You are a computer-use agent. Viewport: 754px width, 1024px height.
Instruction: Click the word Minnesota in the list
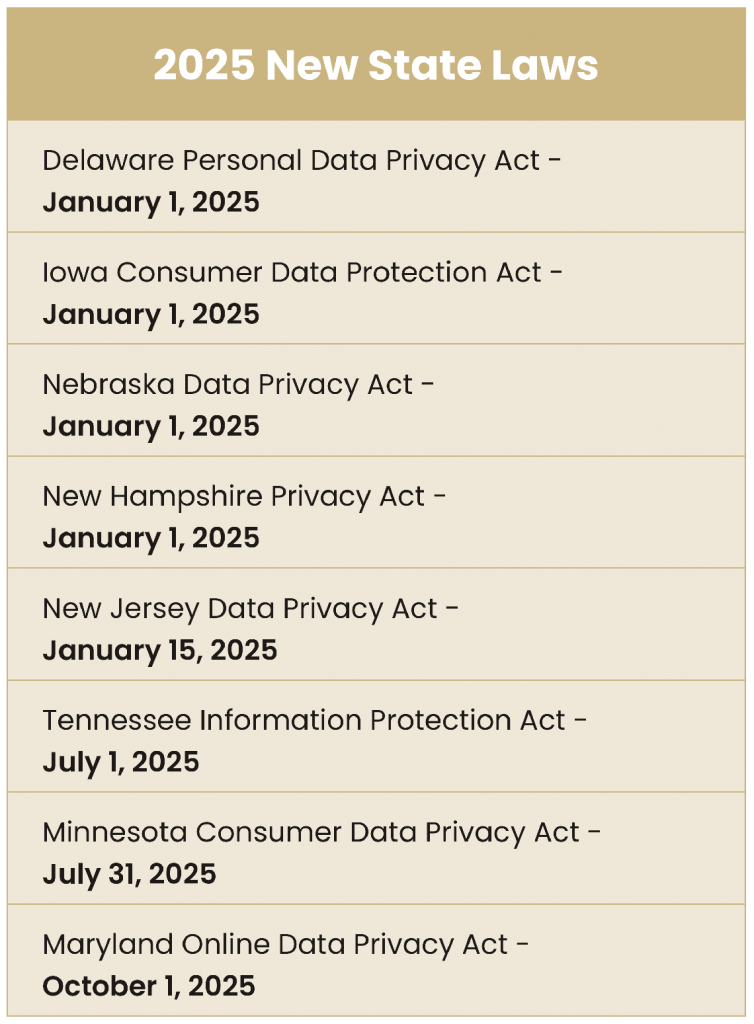click(115, 833)
